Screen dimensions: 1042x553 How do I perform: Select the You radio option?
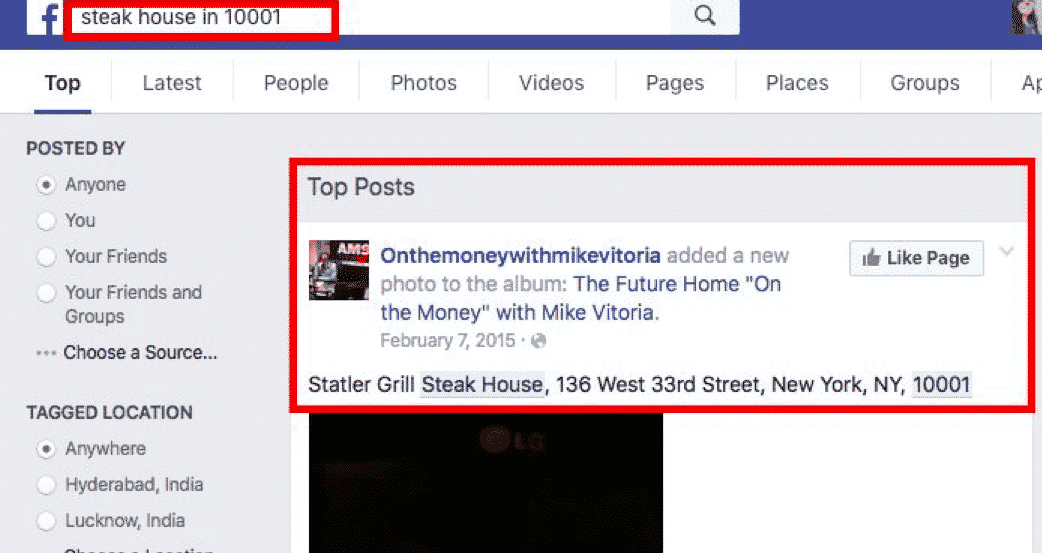(x=46, y=221)
